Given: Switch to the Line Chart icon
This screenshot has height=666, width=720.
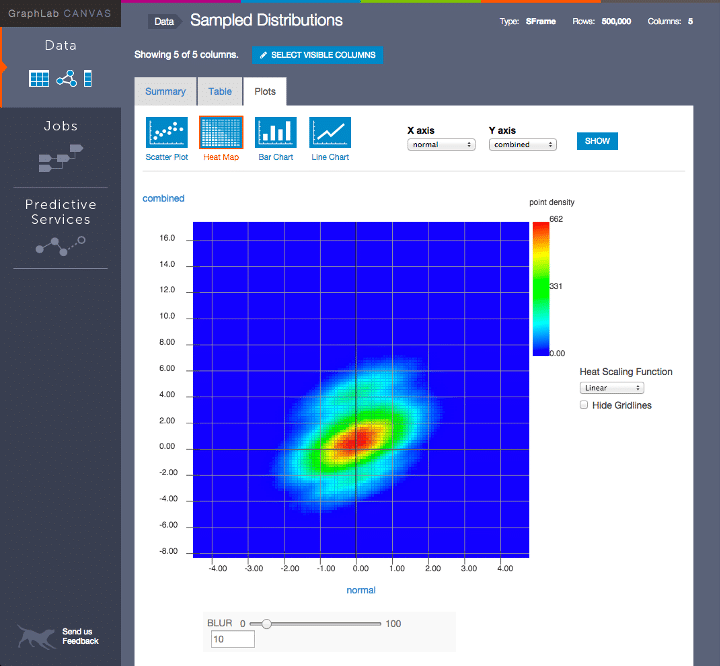Looking at the screenshot, I should tap(330, 133).
